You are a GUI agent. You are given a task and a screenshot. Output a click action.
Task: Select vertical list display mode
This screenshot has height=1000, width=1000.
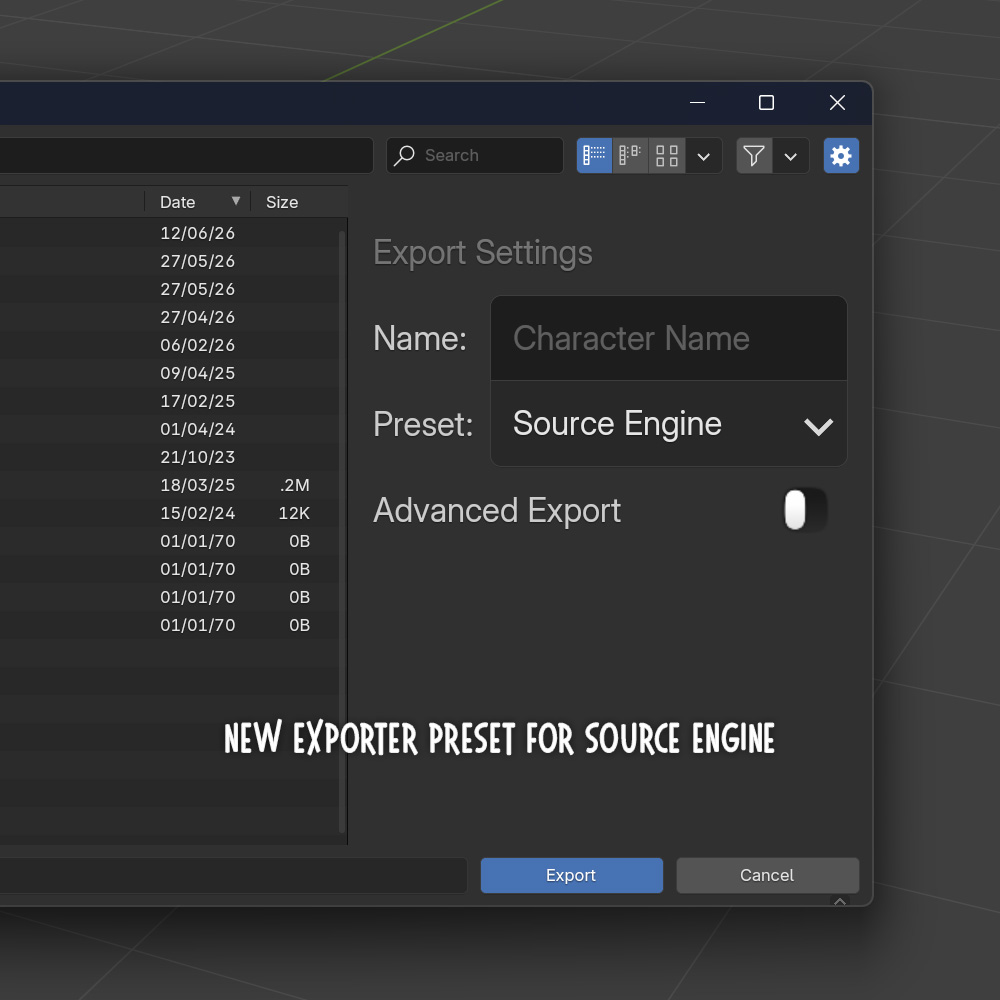pyautogui.click(x=594, y=156)
